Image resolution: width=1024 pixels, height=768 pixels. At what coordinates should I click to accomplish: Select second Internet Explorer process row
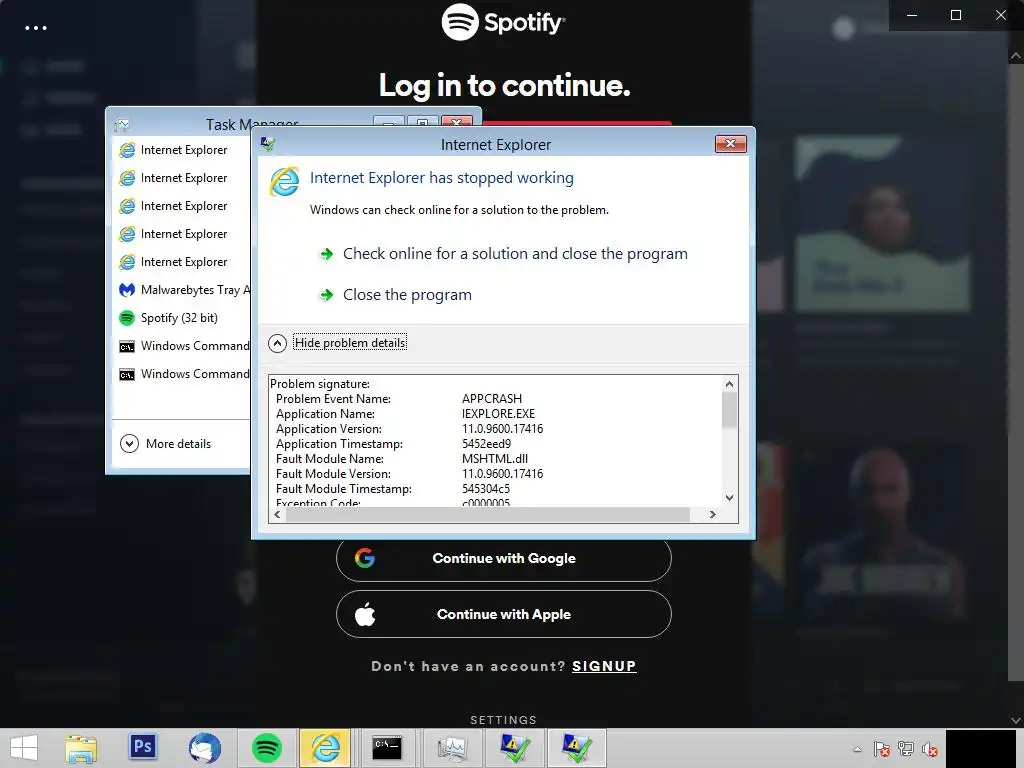(x=182, y=178)
